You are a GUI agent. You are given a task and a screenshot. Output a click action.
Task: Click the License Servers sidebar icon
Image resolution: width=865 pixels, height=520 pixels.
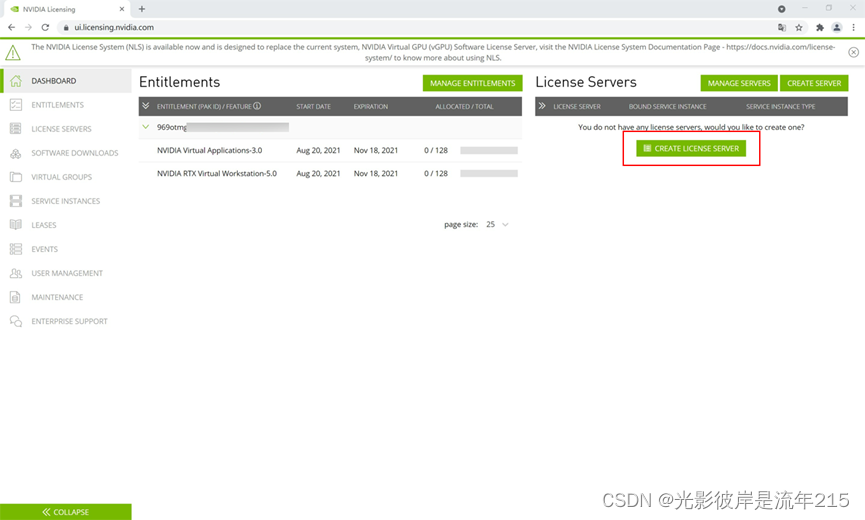tap(15, 129)
